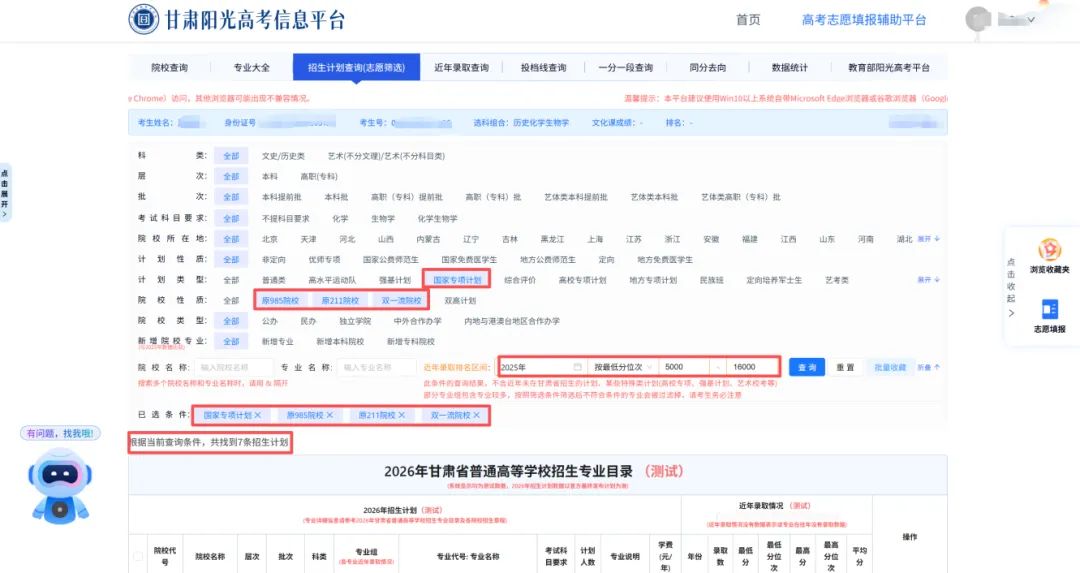Click the 5000 minimum rank field

684,367
